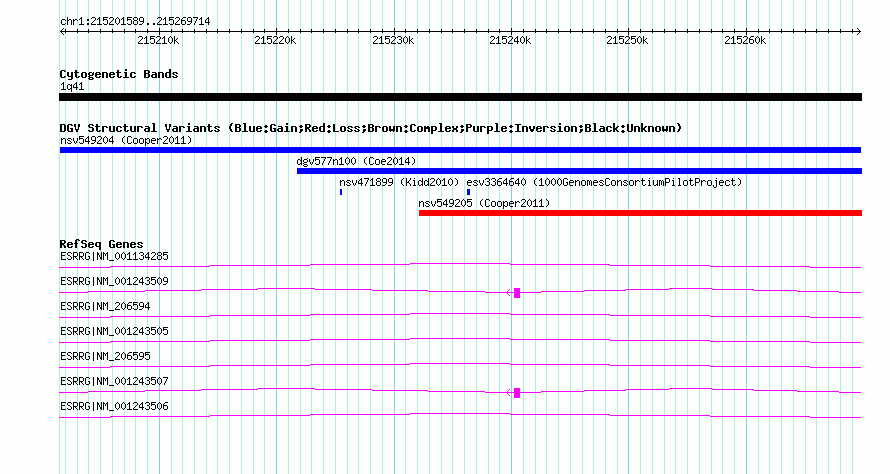The image size is (890, 474).
Task: Click the RefSeq Genes track title
Action: (x=101, y=244)
